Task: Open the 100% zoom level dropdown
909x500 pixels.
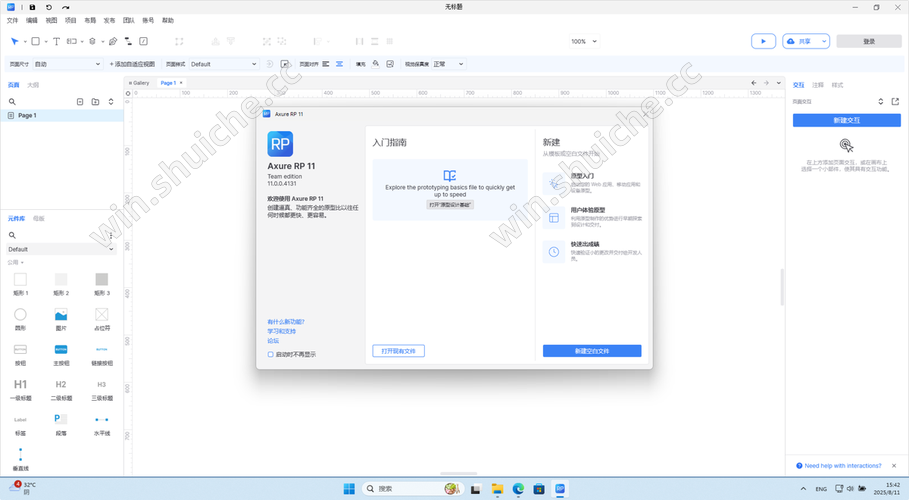Action: 584,41
